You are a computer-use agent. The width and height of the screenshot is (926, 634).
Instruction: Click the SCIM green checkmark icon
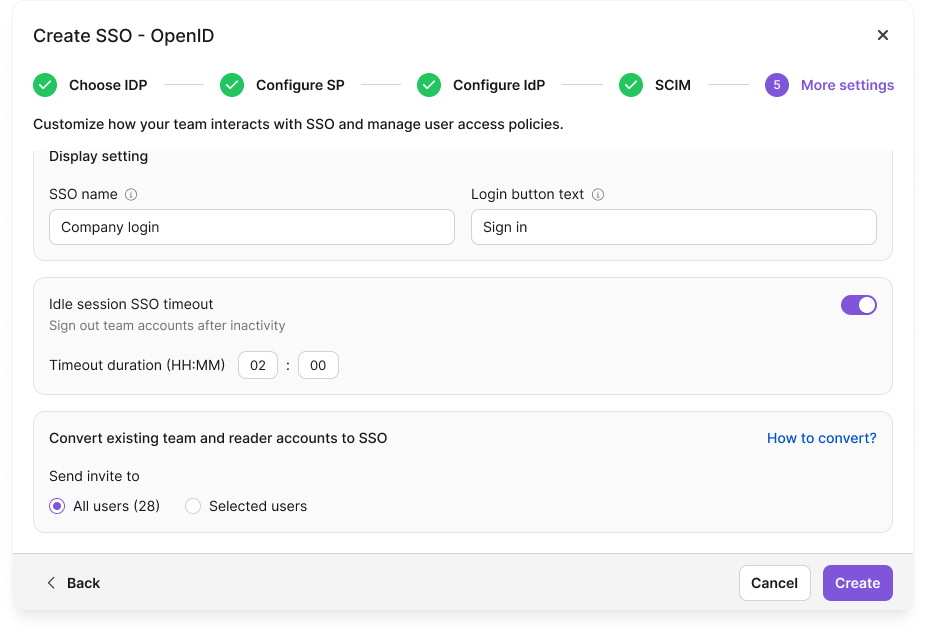631,85
